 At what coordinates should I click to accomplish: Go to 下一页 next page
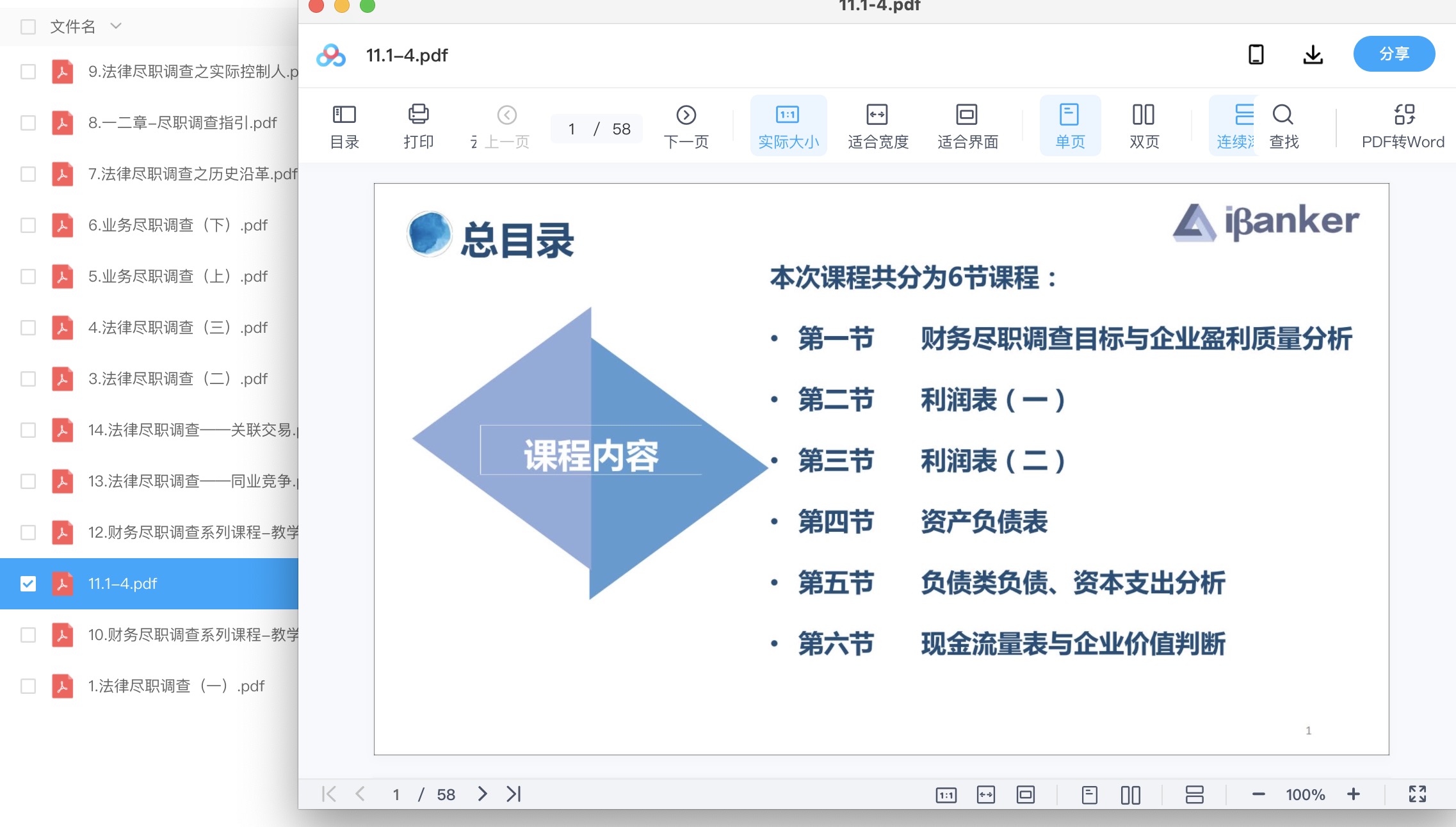(x=686, y=126)
